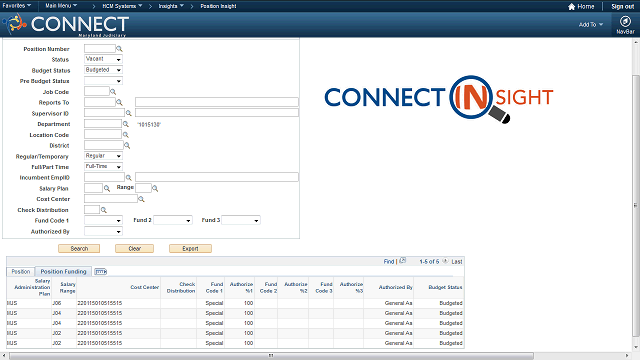Switch to the Position tab
Image resolution: width=640 pixels, height=360 pixels.
coord(21,271)
